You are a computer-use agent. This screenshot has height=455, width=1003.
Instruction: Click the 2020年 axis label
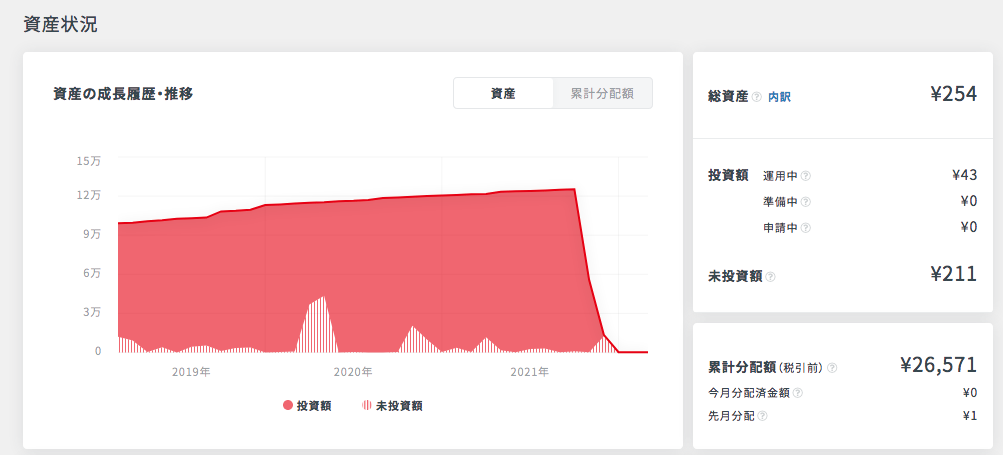pos(353,371)
